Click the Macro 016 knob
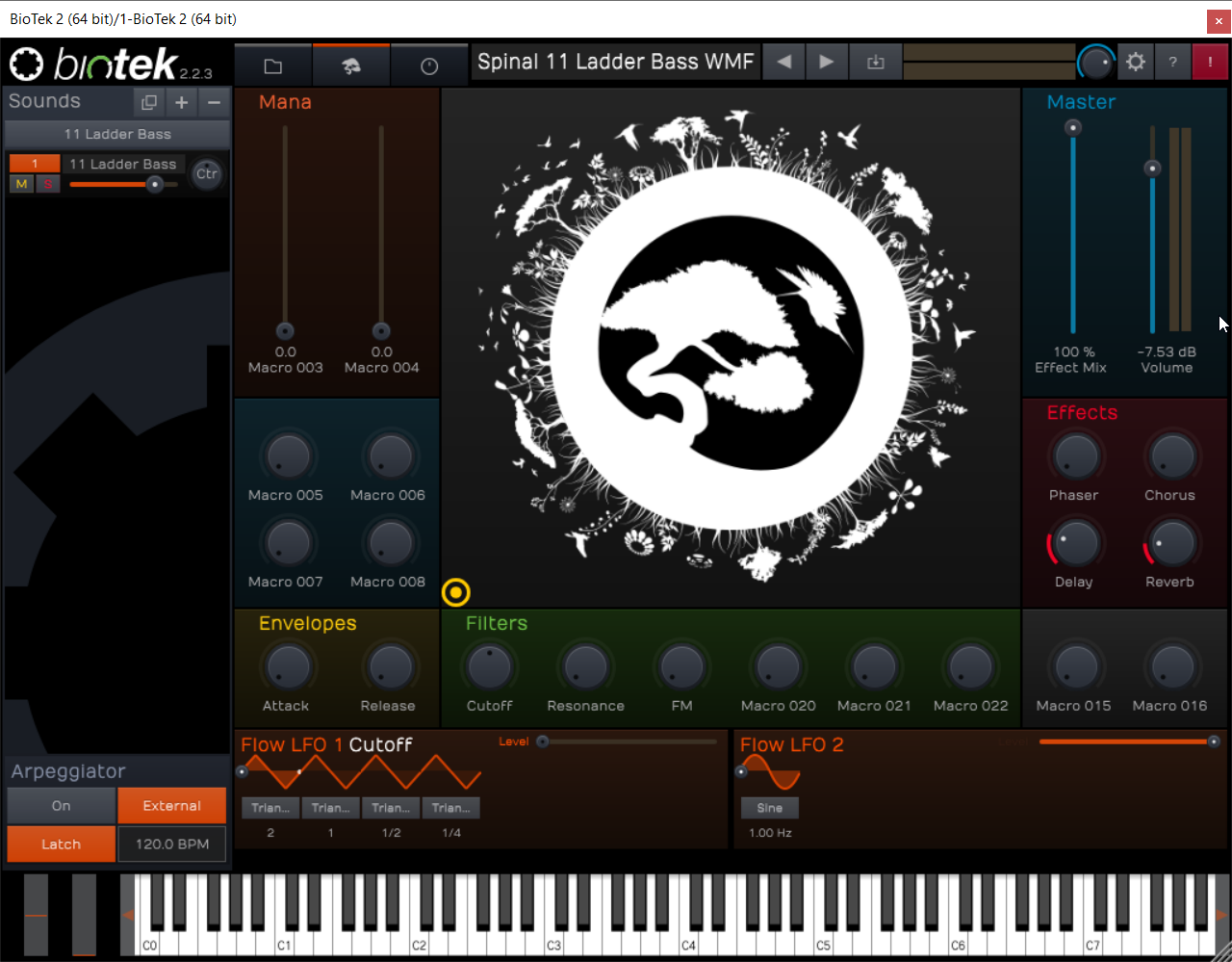This screenshot has width=1232, height=962. [1171, 666]
